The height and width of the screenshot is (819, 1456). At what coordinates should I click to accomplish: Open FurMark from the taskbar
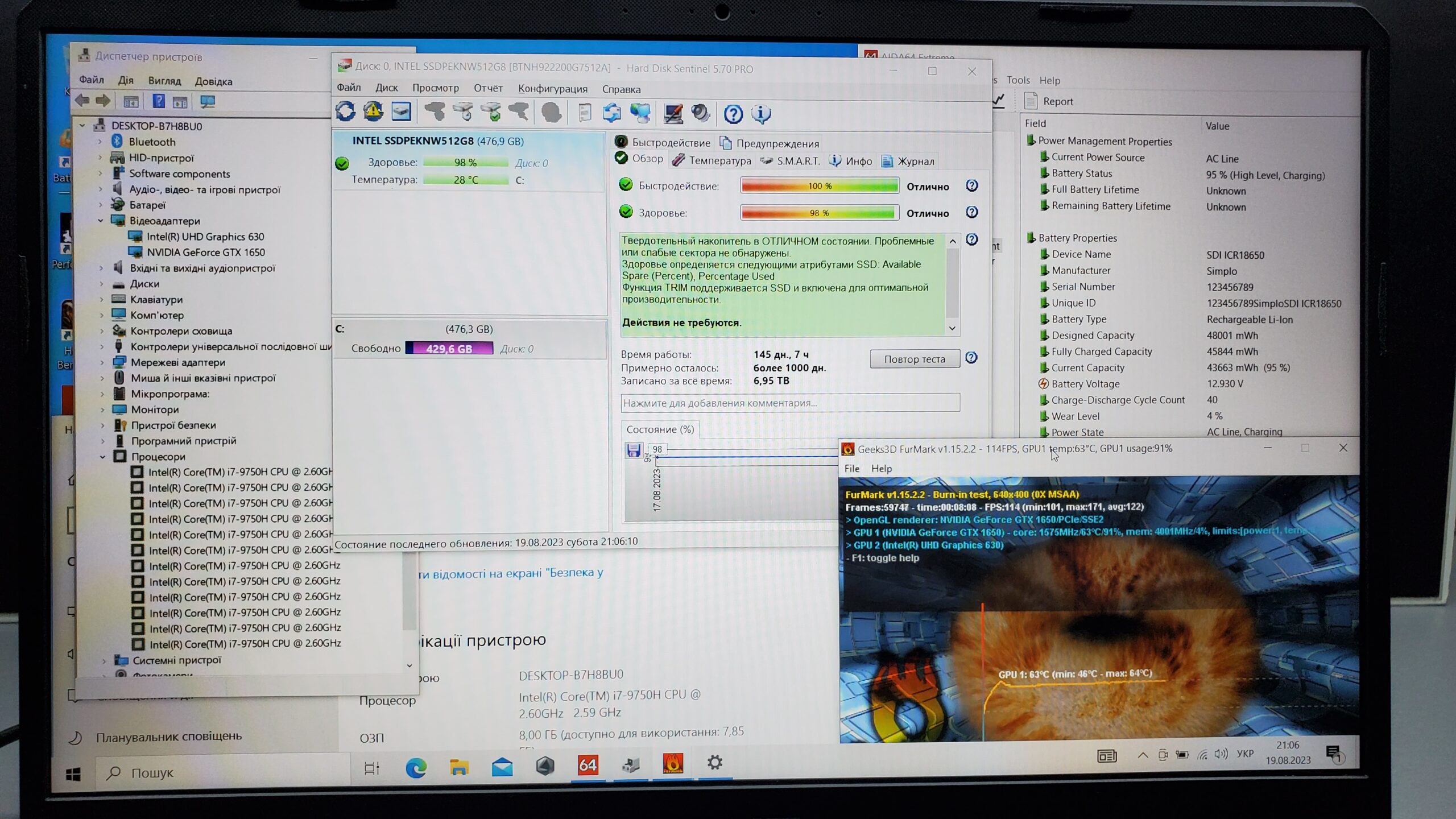(x=672, y=764)
